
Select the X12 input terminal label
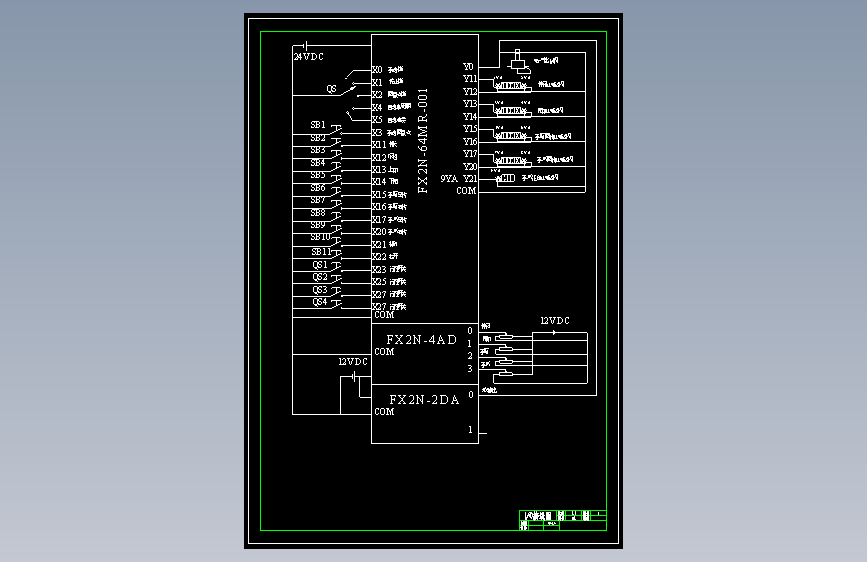(379, 158)
